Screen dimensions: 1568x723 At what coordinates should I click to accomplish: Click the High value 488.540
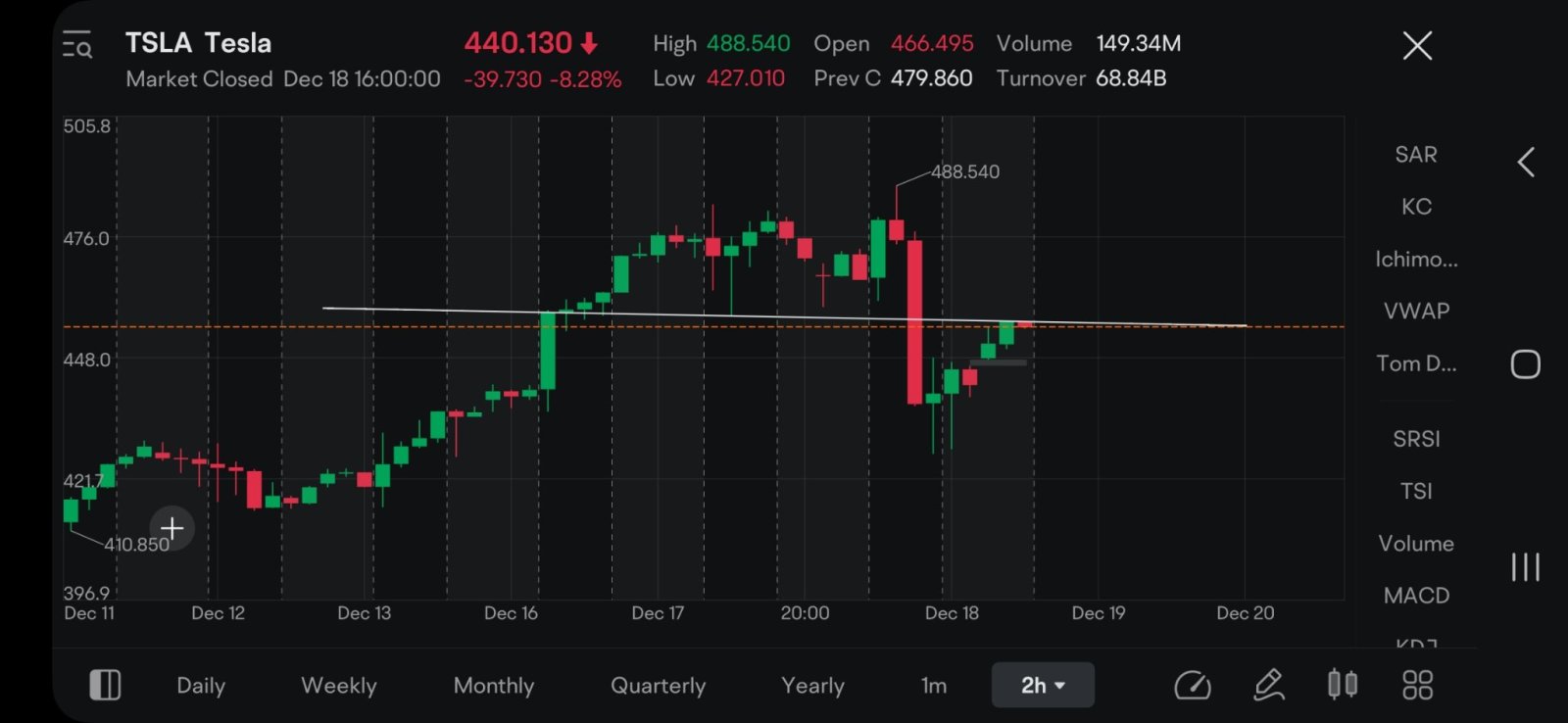pyautogui.click(x=749, y=44)
